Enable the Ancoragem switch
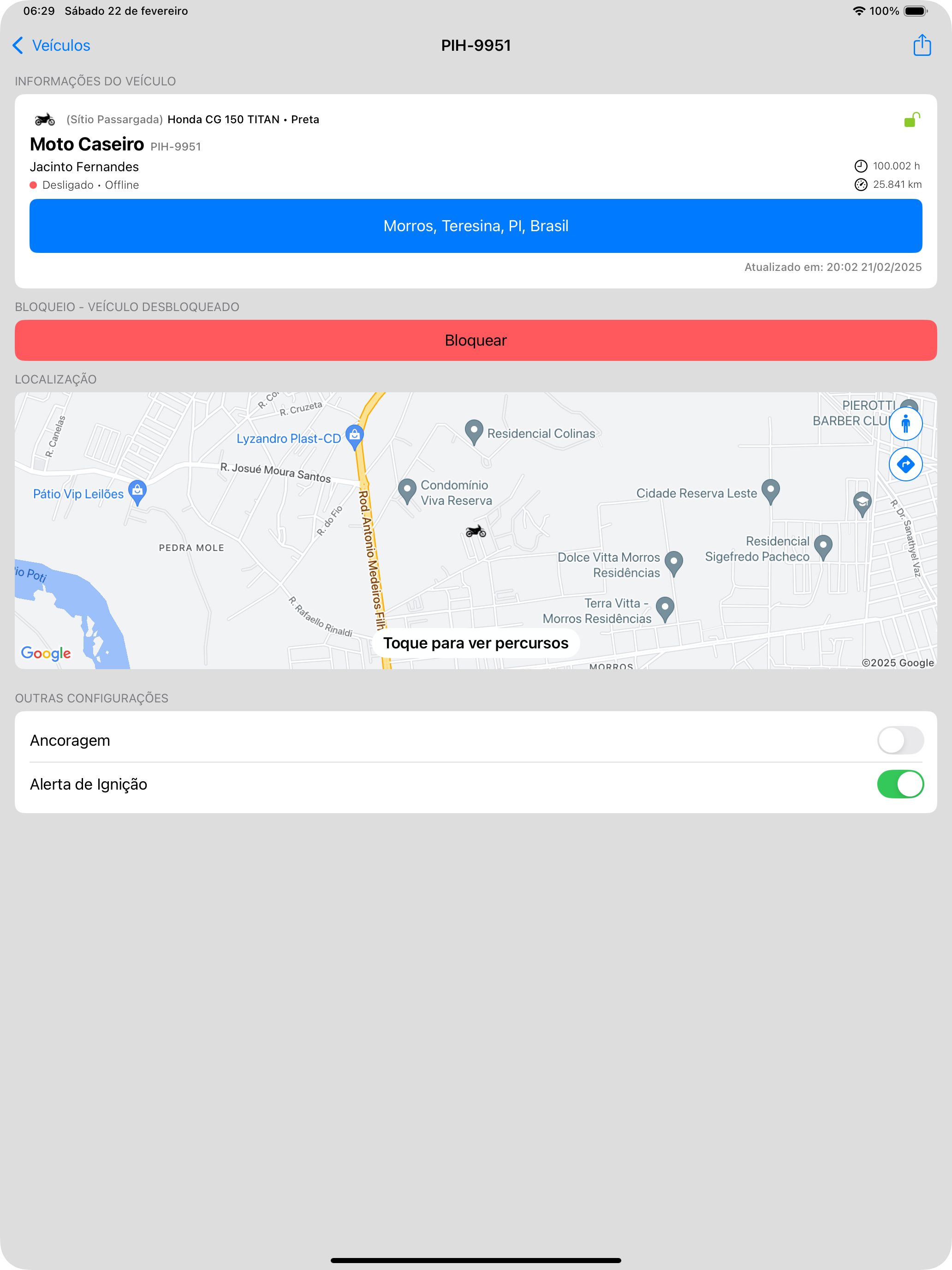Screen dimensions: 952x1270 pos(900,740)
